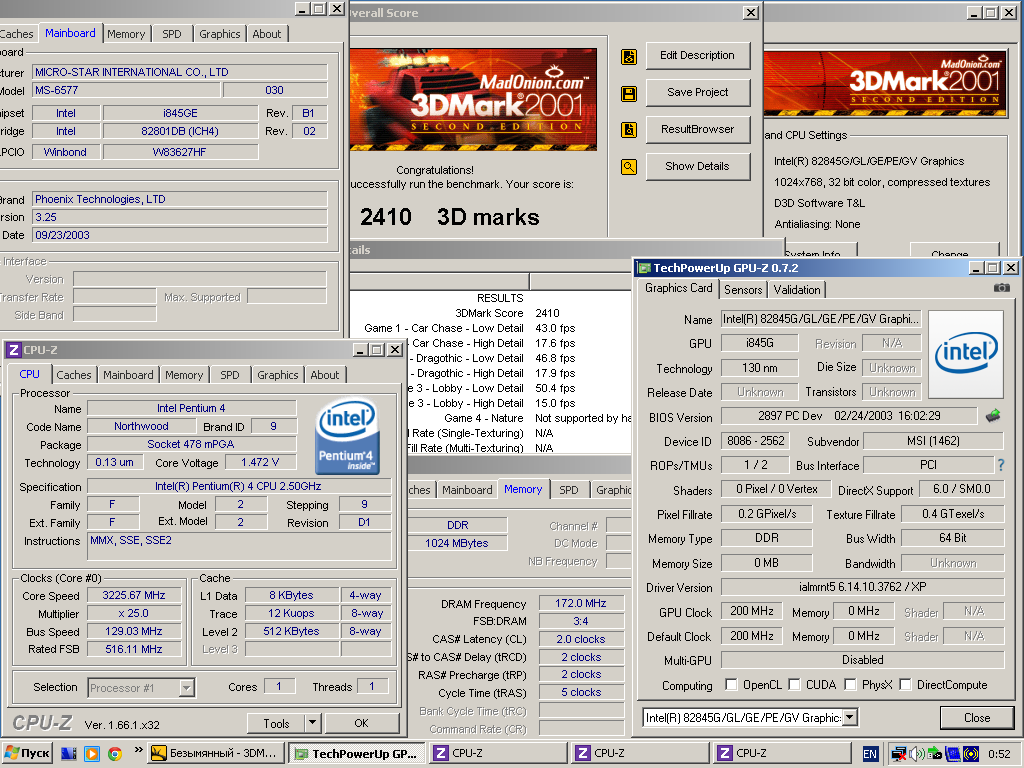Image resolution: width=1024 pixels, height=768 pixels.
Task: Switch to the Graphics tab in front CPU-Z
Action: [278, 375]
